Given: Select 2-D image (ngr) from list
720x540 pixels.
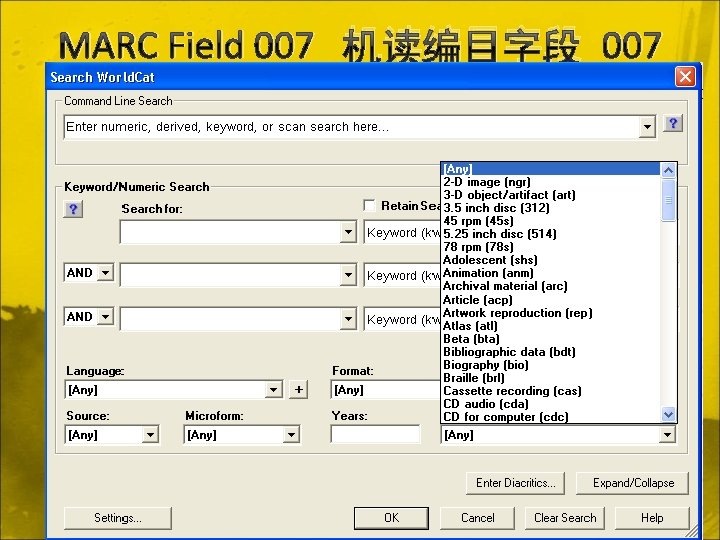Looking at the screenshot, I should [x=551, y=182].
